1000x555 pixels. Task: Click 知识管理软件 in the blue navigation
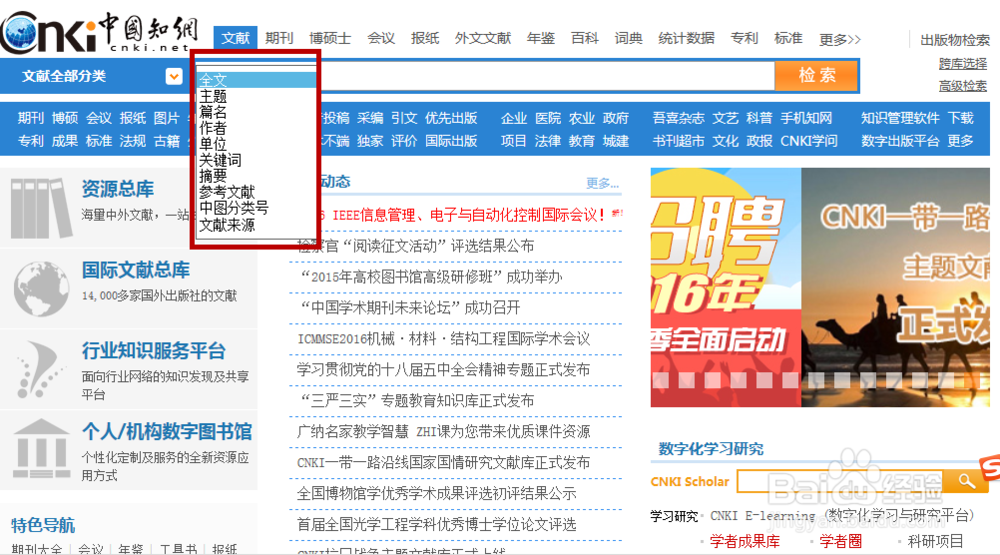coord(900,118)
